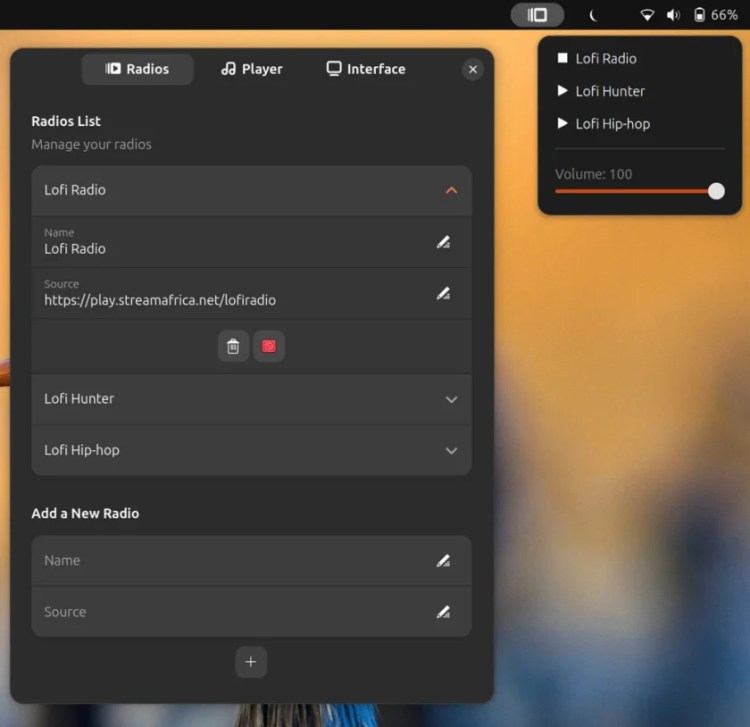
Task: Switch to the Player tab
Action: click(x=252, y=69)
